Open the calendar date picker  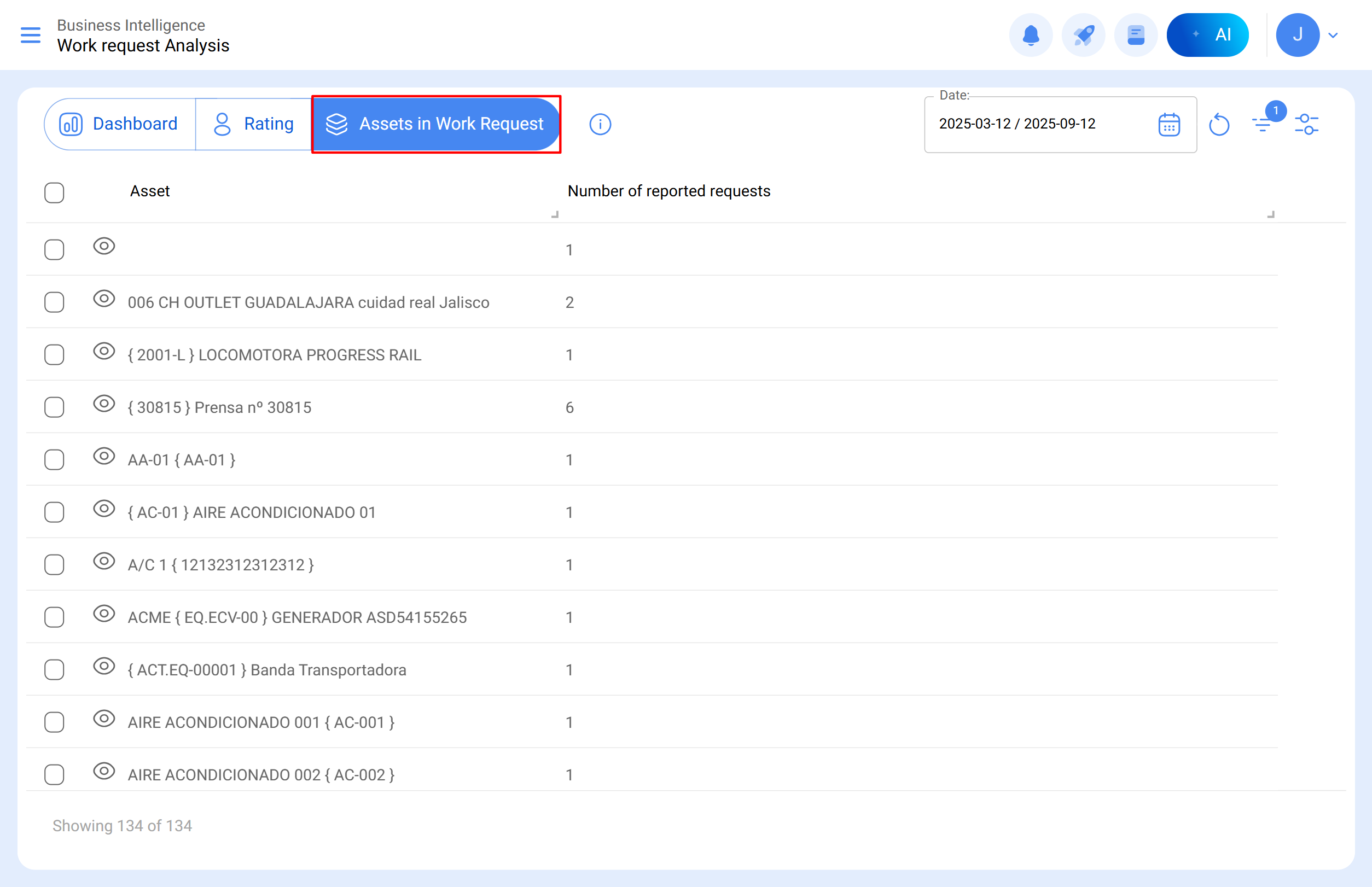coord(1168,124)
